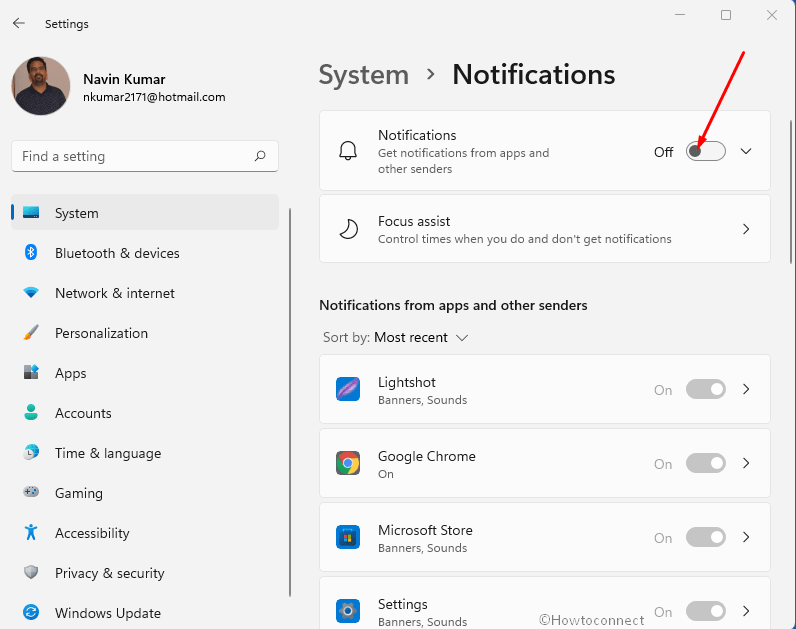Click the Personalization paintbrush icon

point(31,333)
